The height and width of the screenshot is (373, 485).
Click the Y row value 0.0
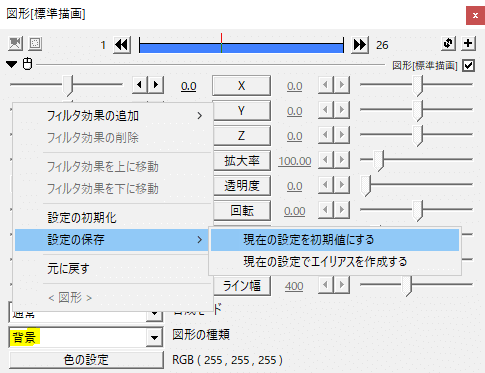(x=295, y=111)
